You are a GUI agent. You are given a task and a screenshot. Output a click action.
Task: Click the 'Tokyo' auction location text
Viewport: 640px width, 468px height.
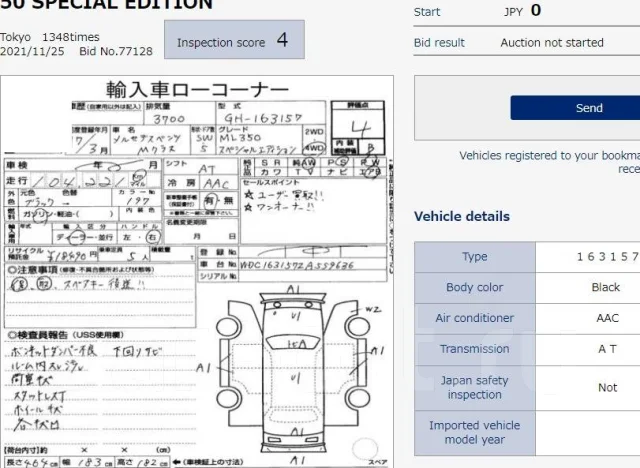(15, 37)
